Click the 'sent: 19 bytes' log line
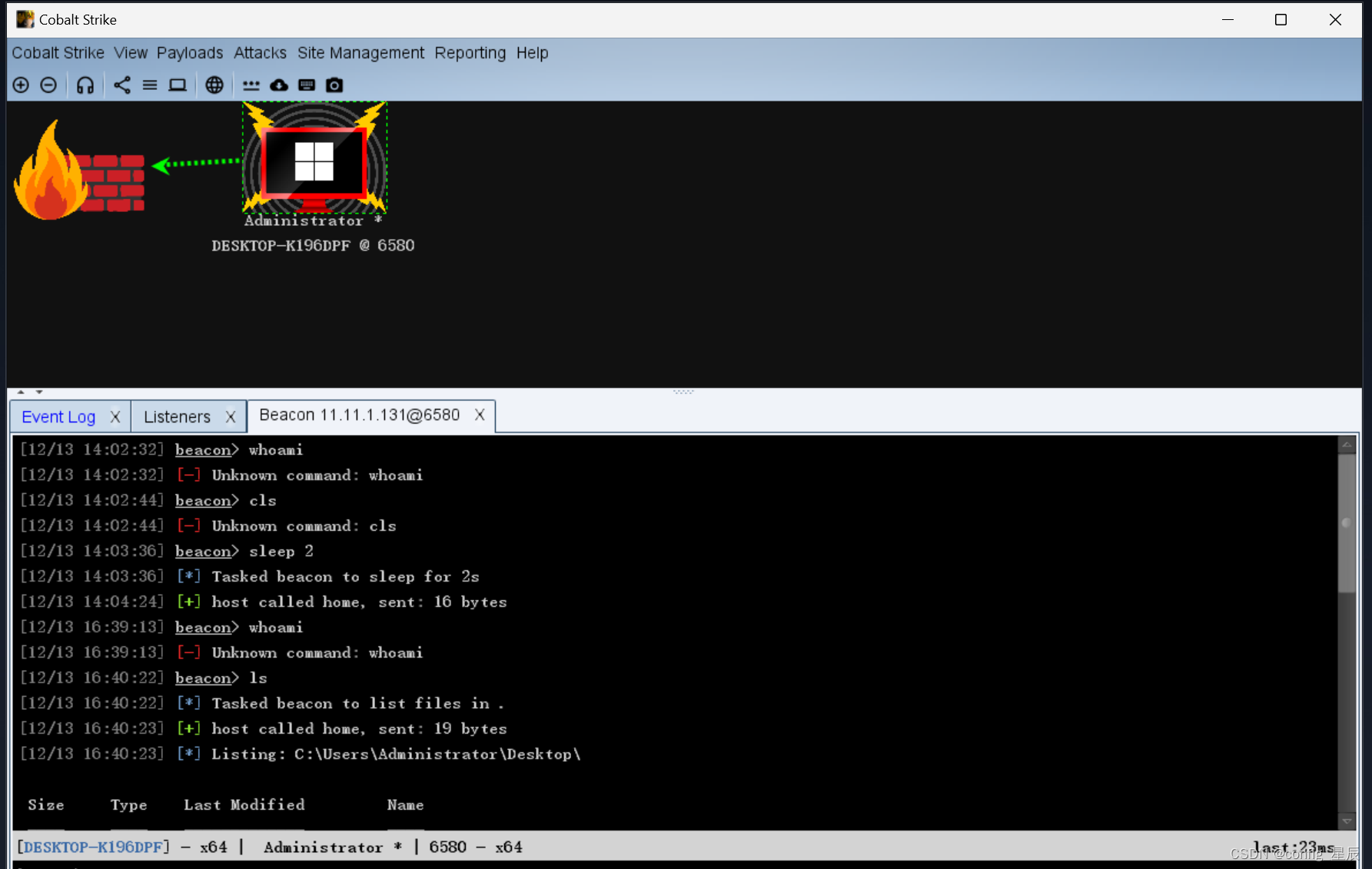 click(263, 728)
